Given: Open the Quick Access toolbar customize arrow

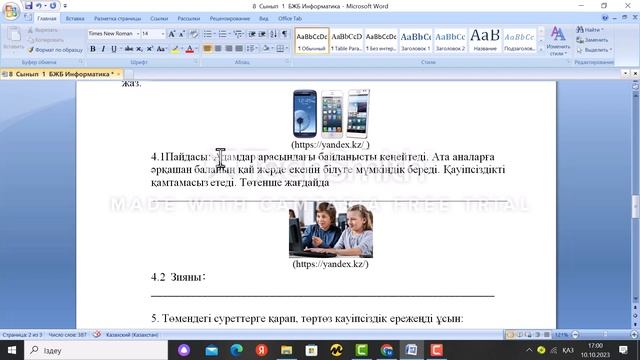Looking at the screenshot, I should 65,6.
